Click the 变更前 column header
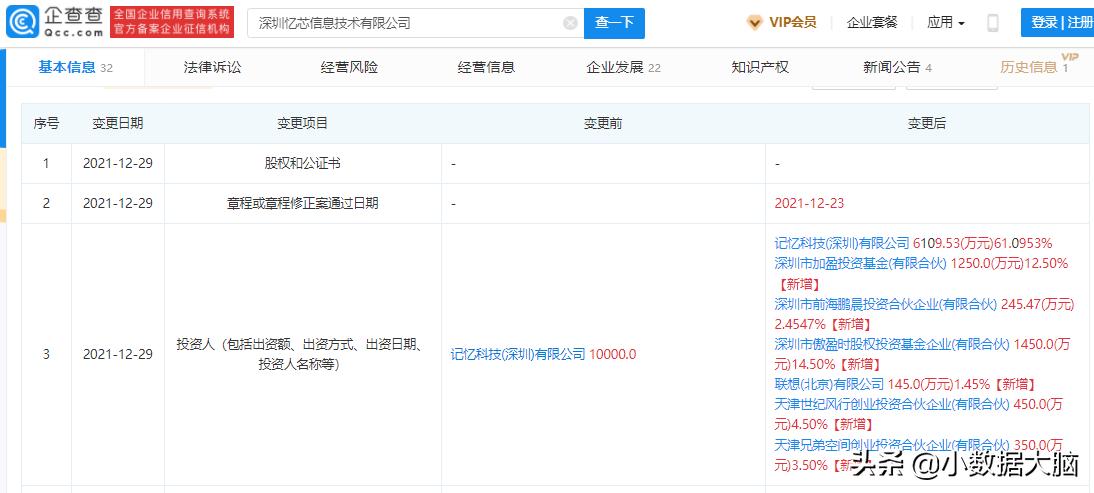The width and height of the screenshot is (1094, 493). (603, 123)
